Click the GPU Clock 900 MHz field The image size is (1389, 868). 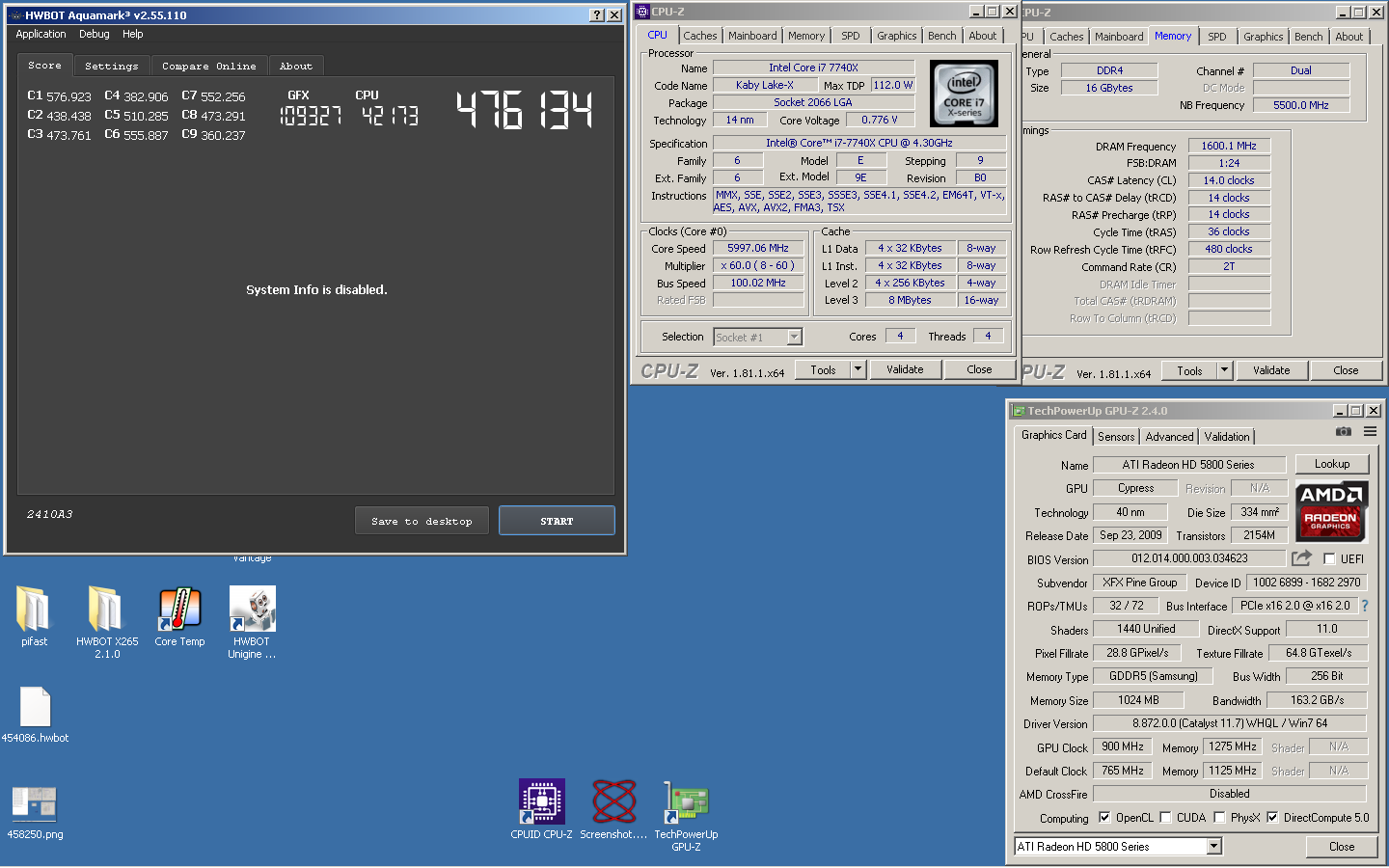(1123, 746)
